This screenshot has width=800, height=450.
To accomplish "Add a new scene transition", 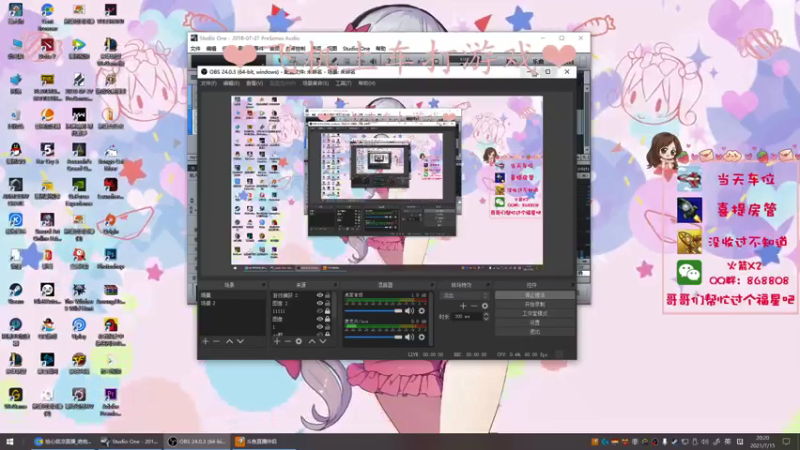I will [x=463, y=306].
